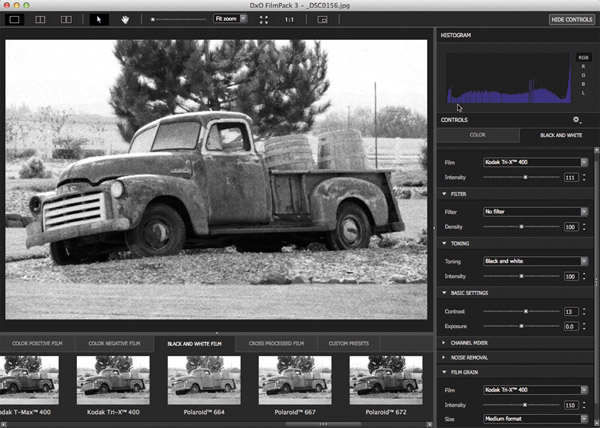The height and width of the screenshot is (428, 600).
Task: Open the Toning Black and white dropdown
Action: (535, 261)
